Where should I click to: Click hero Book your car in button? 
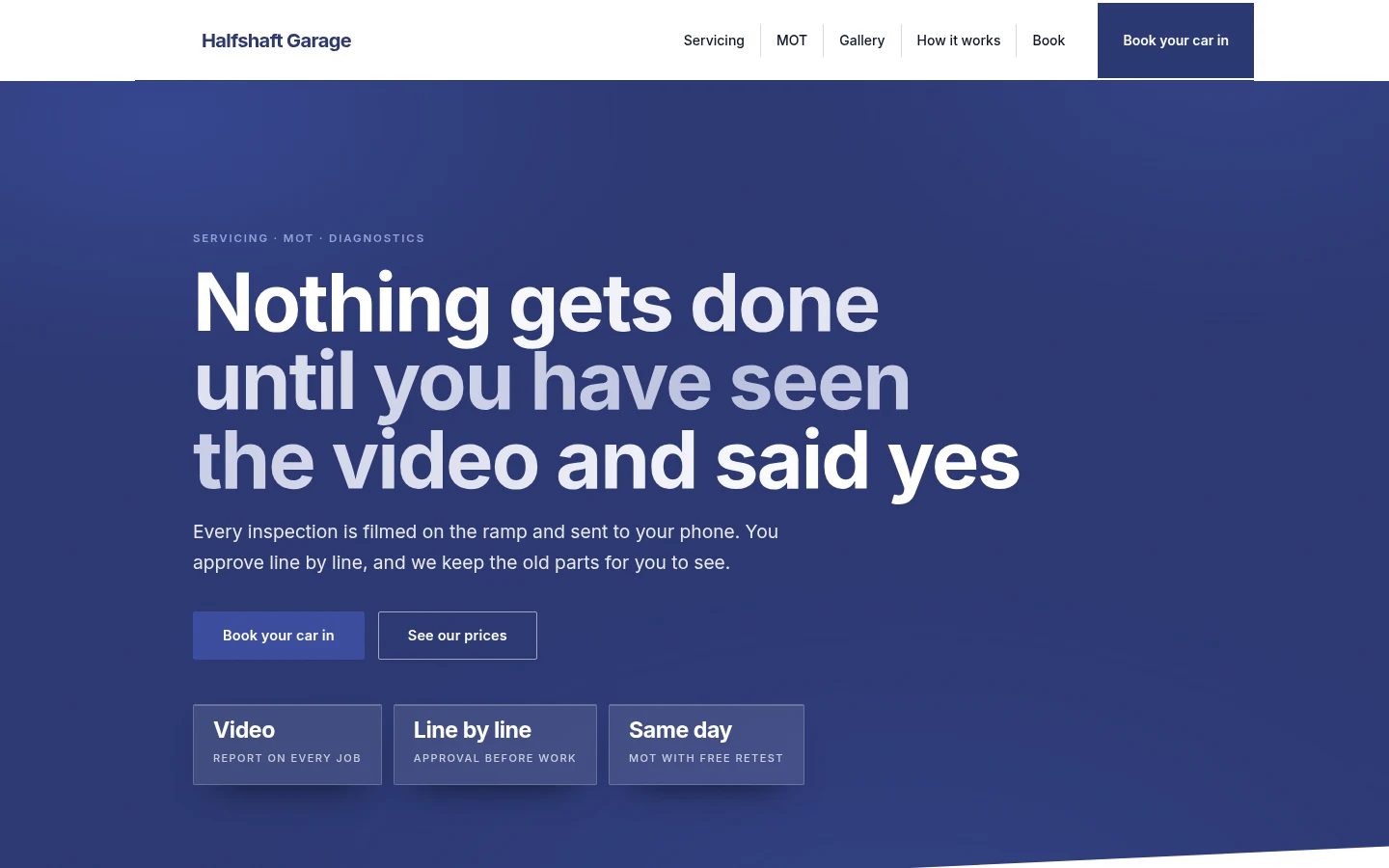tap(279, 636)
